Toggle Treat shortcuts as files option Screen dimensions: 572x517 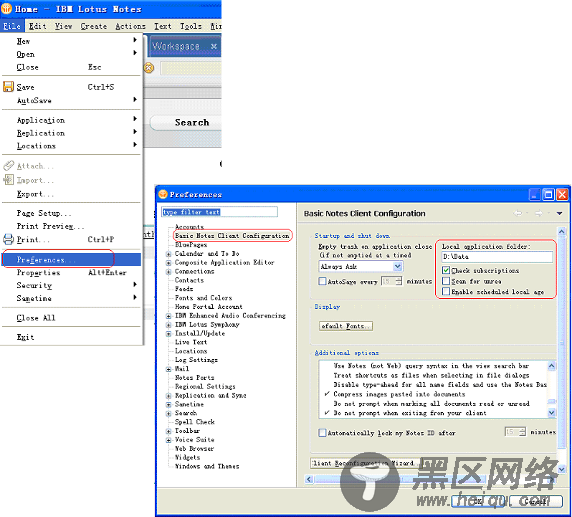[x=431, y=375]
